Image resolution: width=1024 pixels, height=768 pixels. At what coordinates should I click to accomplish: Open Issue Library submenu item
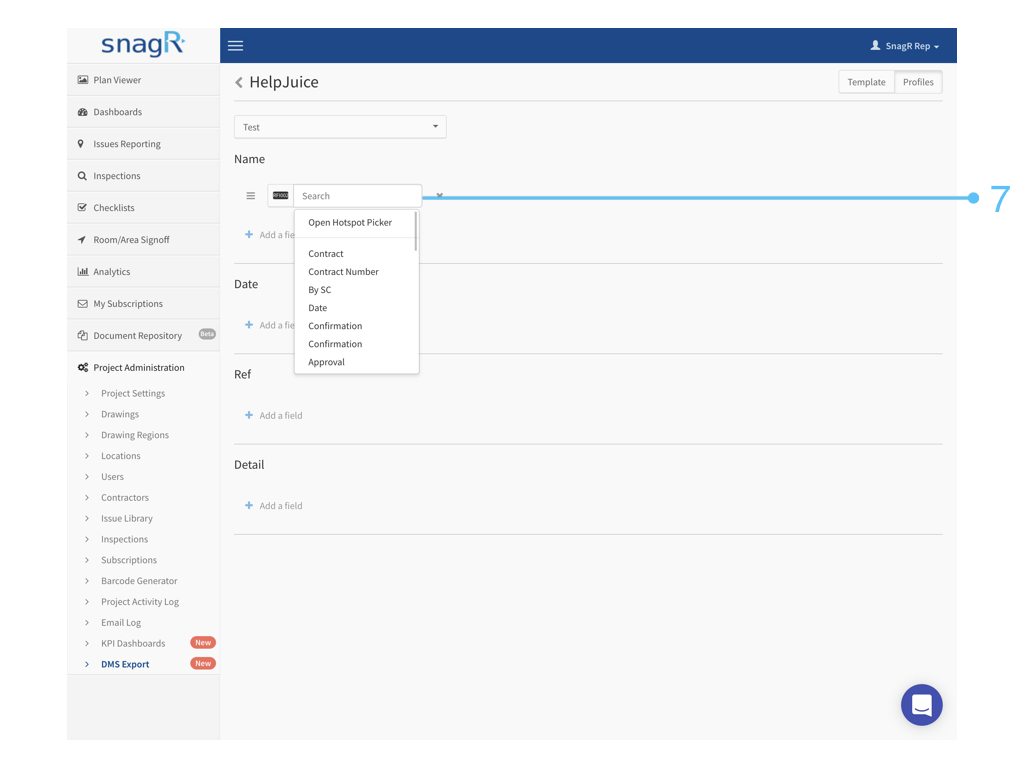pyautogui.click(x=127, y=519)
